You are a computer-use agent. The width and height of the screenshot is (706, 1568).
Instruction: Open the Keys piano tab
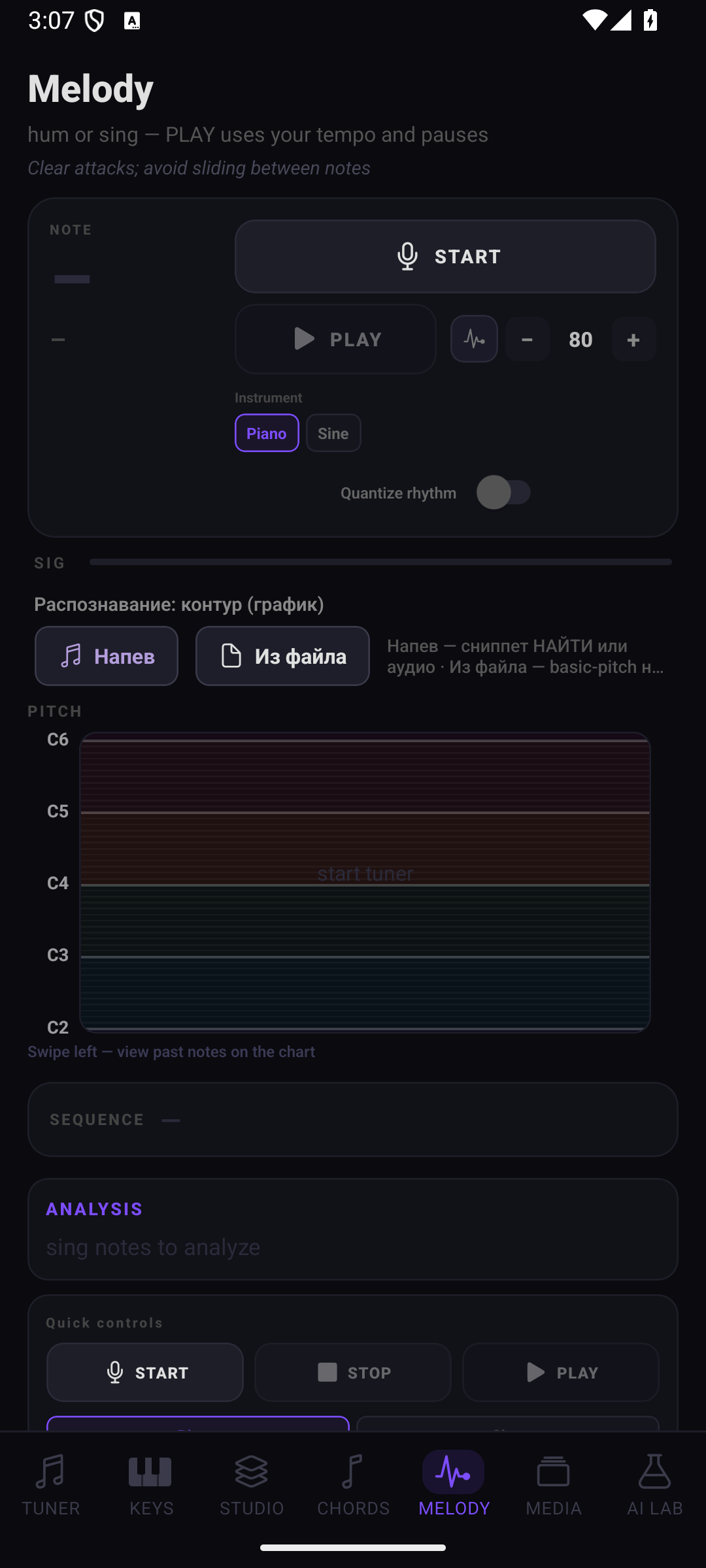pyautogui.click(x=151, y=1484)
